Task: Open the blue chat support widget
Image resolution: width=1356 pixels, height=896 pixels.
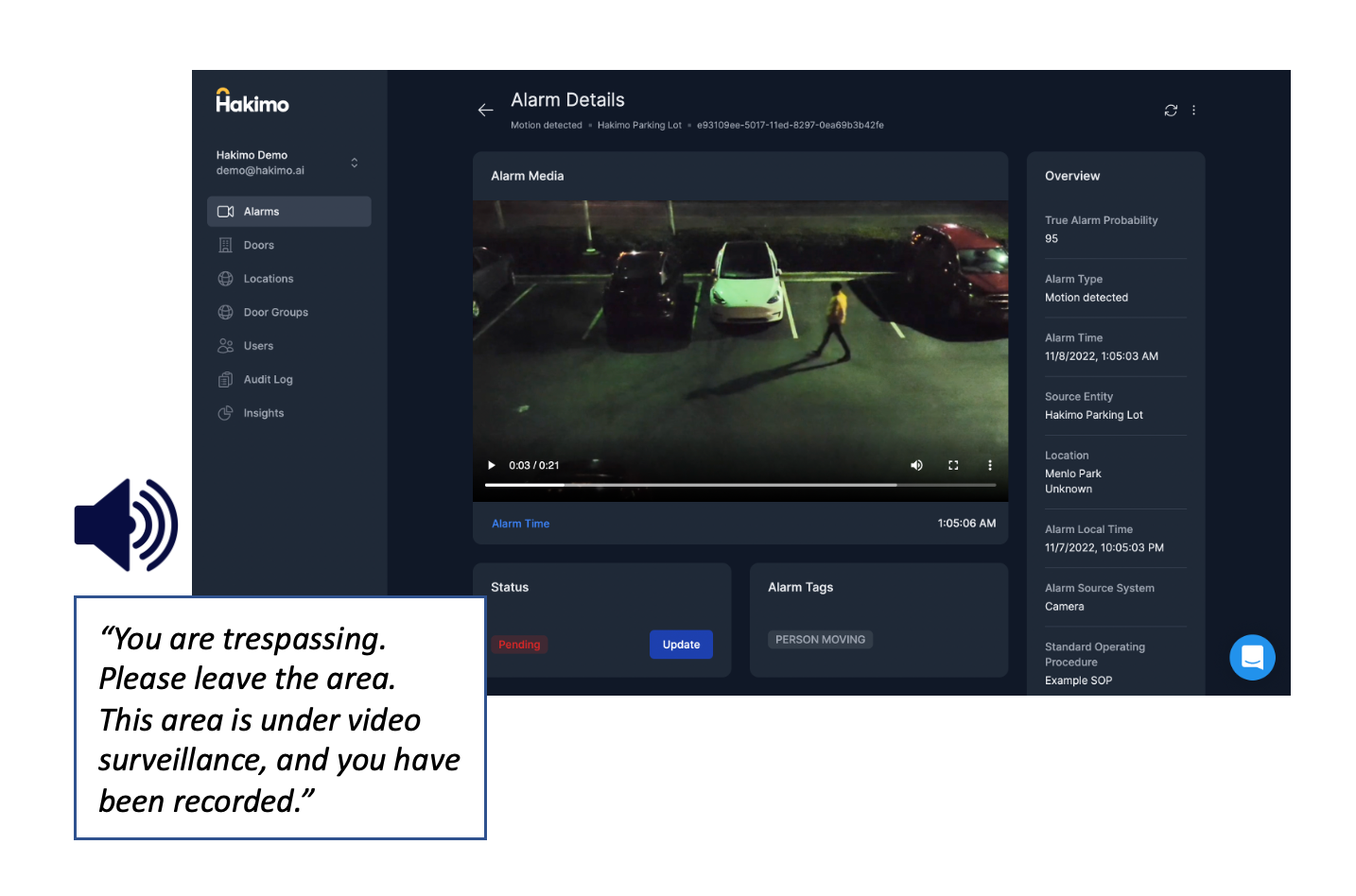Action: pyautogui.click(x=1252, y=657)
